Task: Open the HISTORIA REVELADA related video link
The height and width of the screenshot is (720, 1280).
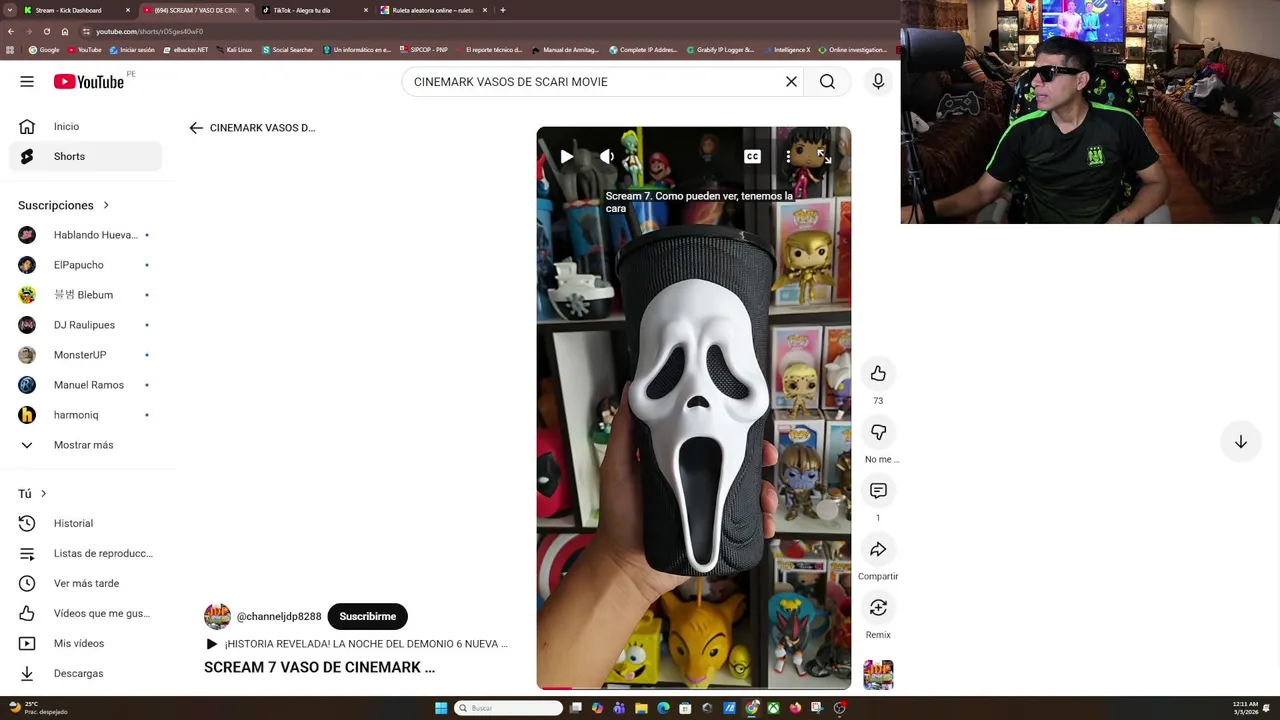Action: click(x=356, y=644)
